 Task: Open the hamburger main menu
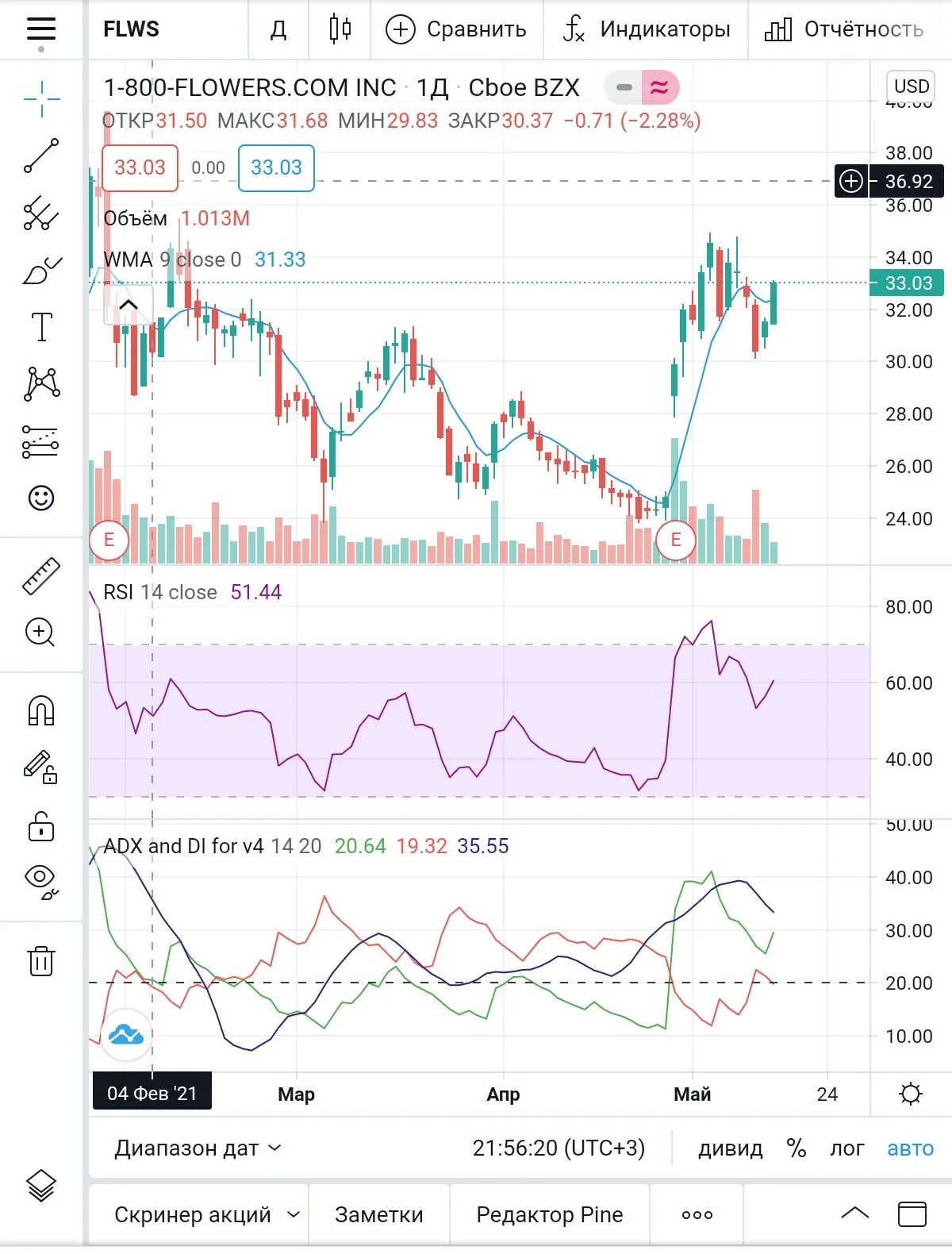[41, 29]
